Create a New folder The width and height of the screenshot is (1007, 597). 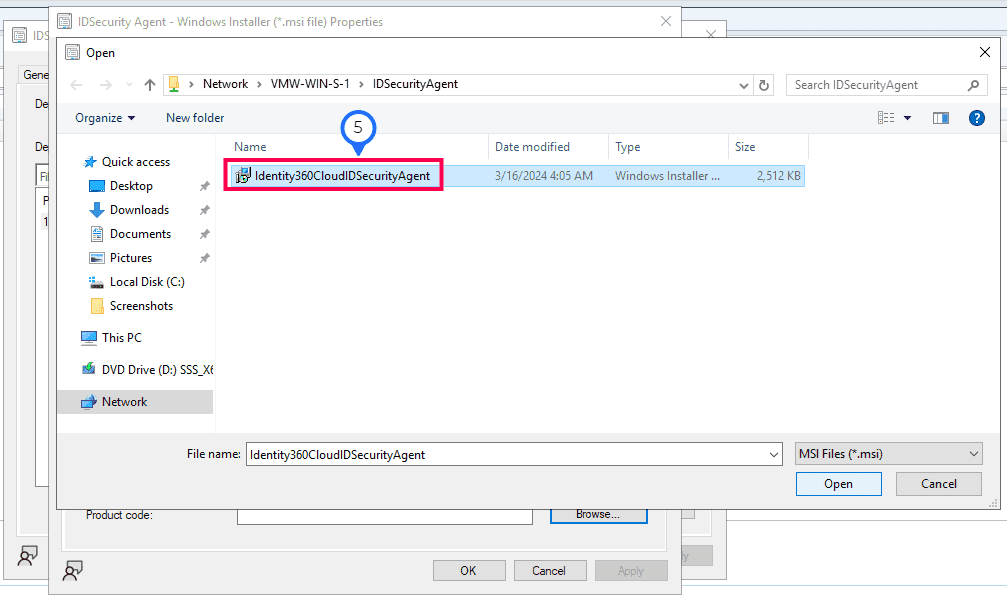click(195, 118)
